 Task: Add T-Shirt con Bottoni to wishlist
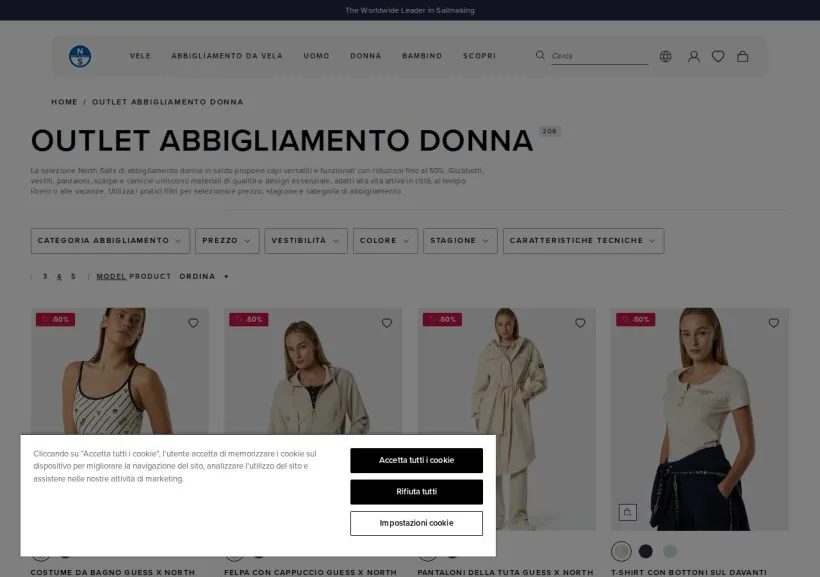pyautogui.click(x=773, y=323)
